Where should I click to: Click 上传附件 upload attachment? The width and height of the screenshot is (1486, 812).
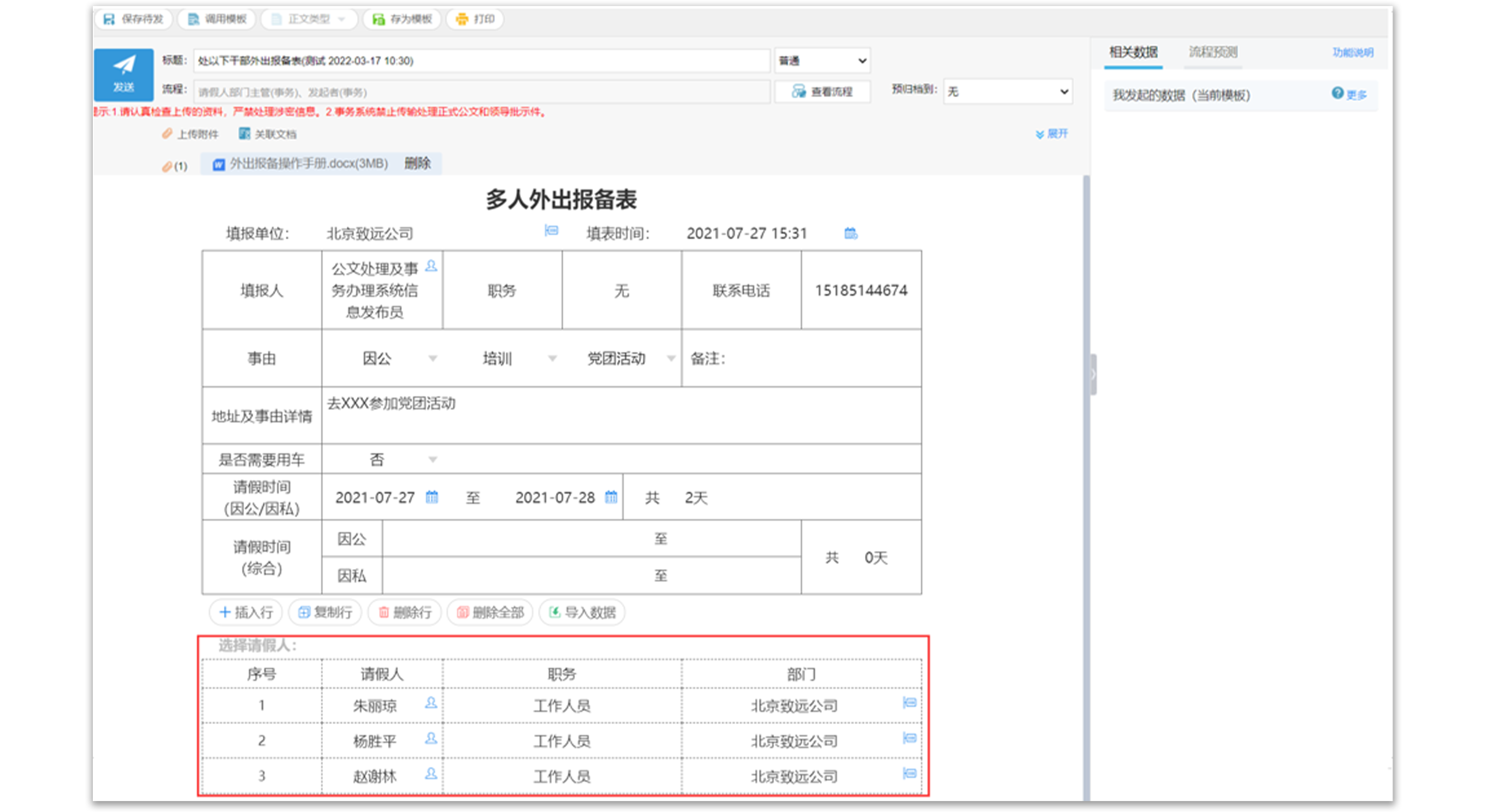191,134
